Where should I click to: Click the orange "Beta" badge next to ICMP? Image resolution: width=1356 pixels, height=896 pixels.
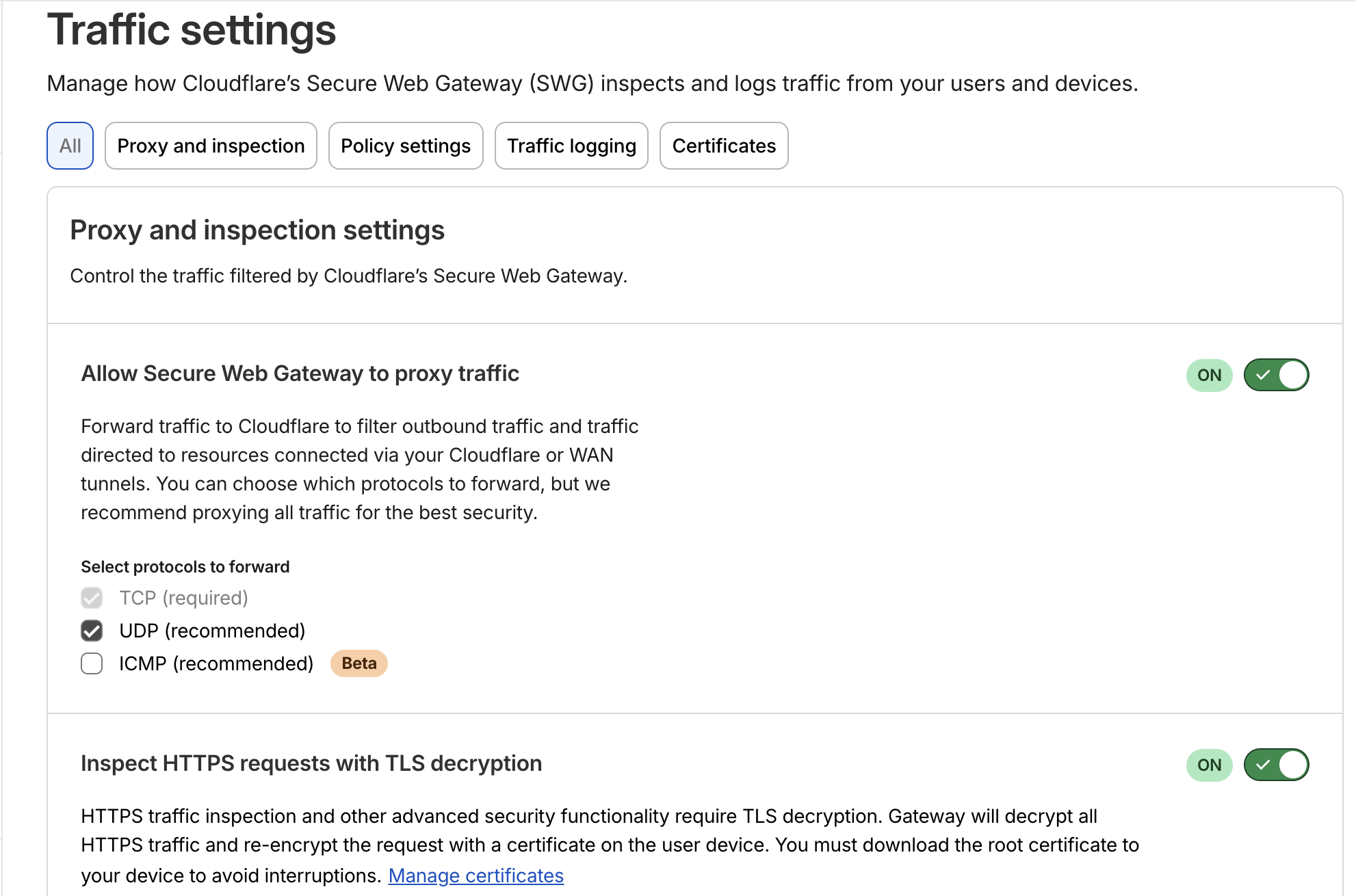coord(358,663)
